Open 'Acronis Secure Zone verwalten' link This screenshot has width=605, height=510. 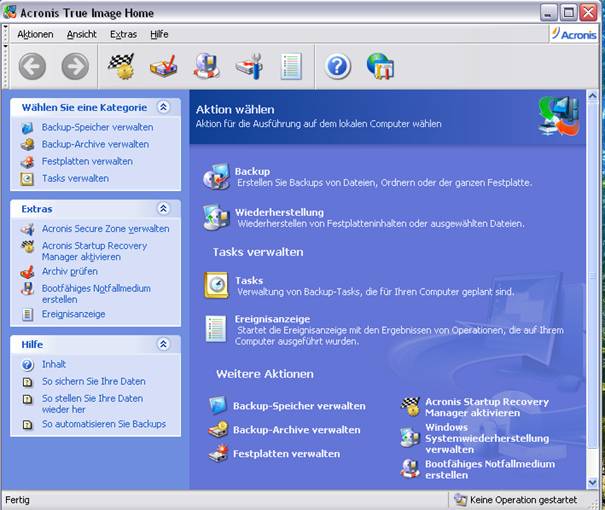[105, 229]
